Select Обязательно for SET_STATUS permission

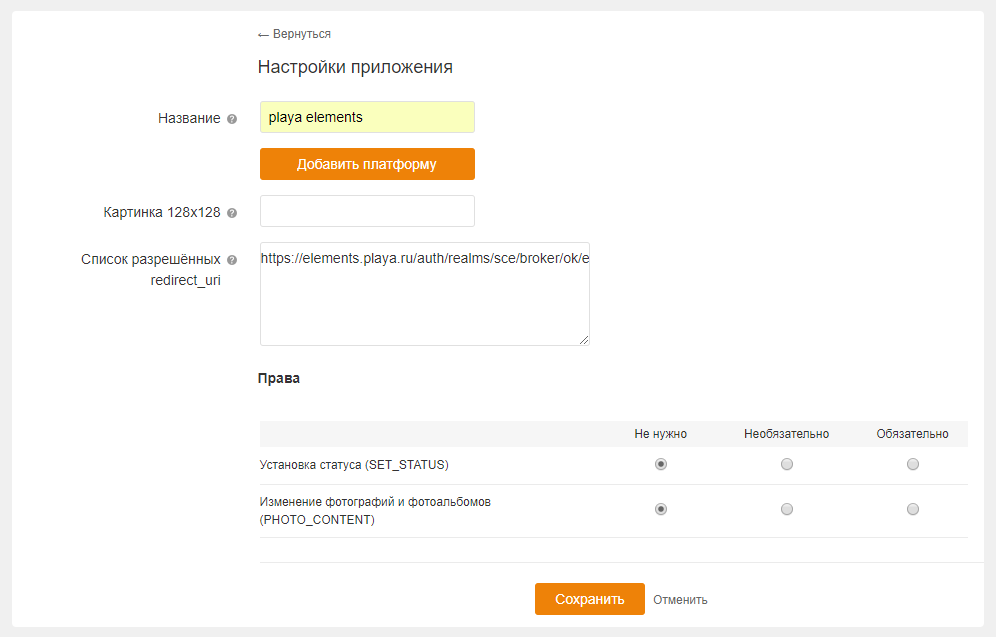[913, 464]
